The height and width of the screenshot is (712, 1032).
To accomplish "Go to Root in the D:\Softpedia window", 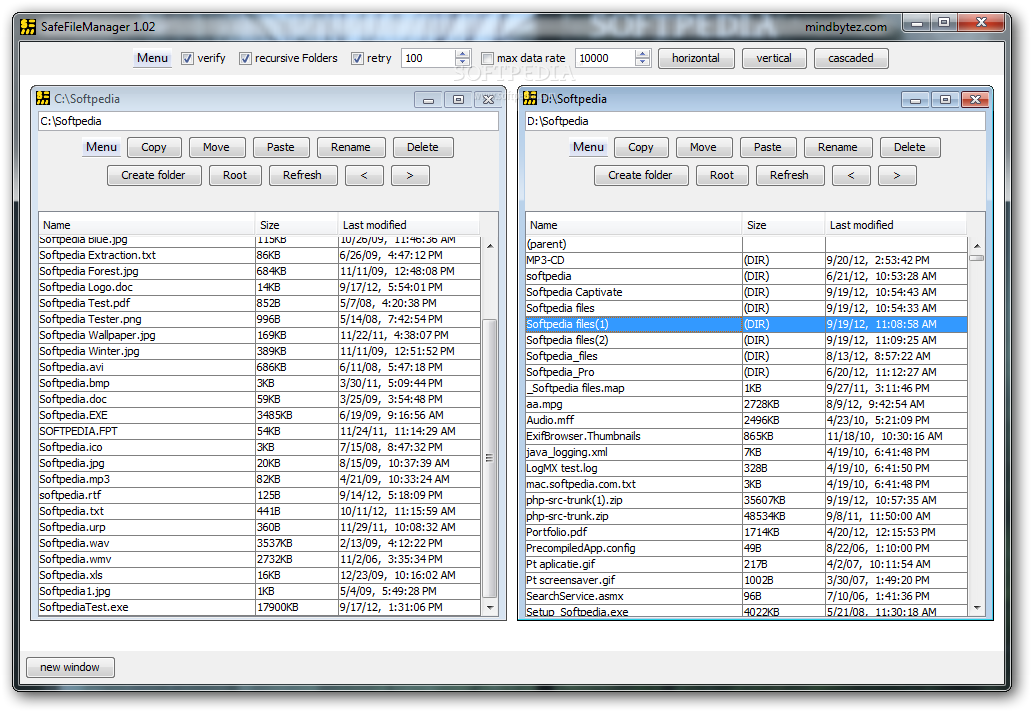I will [722, 175].
